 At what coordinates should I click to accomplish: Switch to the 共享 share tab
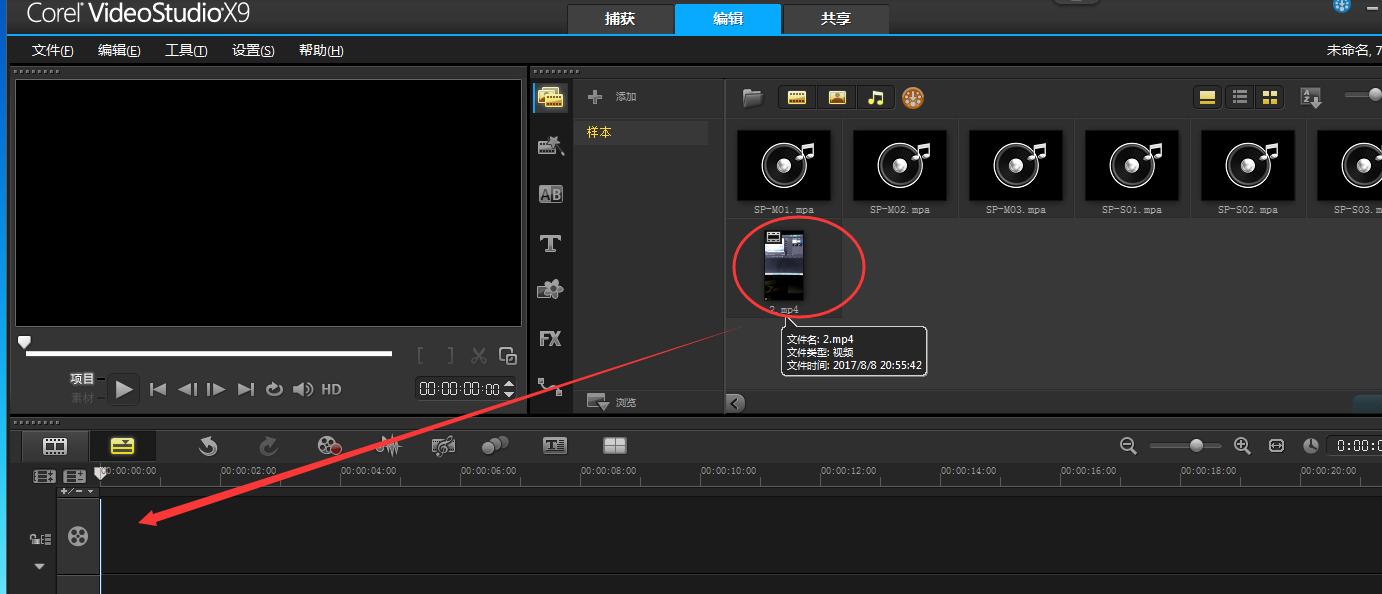click(835, 19)
